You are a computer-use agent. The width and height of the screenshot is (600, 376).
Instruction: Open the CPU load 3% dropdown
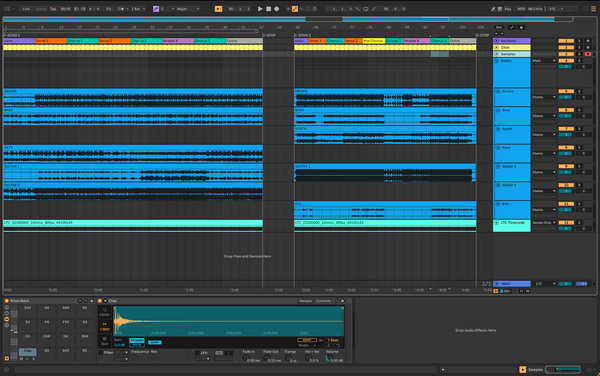pos(556,9)
